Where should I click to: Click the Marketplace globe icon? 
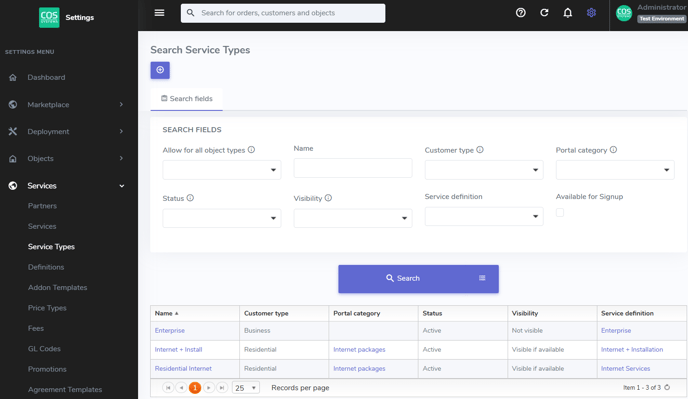click(x=13, y=104)
